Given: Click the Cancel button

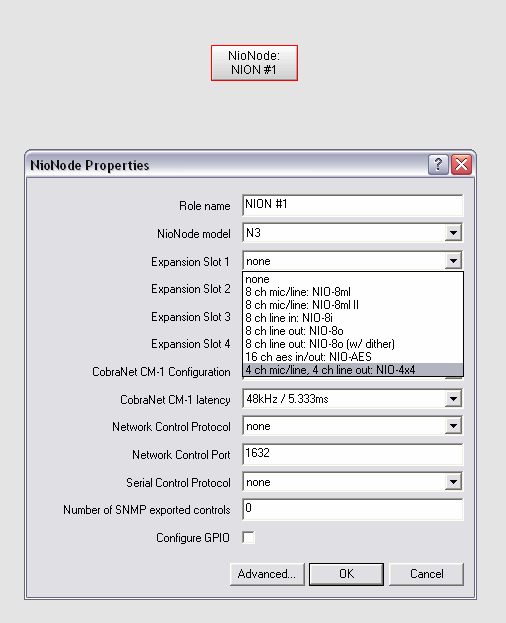Looking at the screenshot, I should click(427, 574).
